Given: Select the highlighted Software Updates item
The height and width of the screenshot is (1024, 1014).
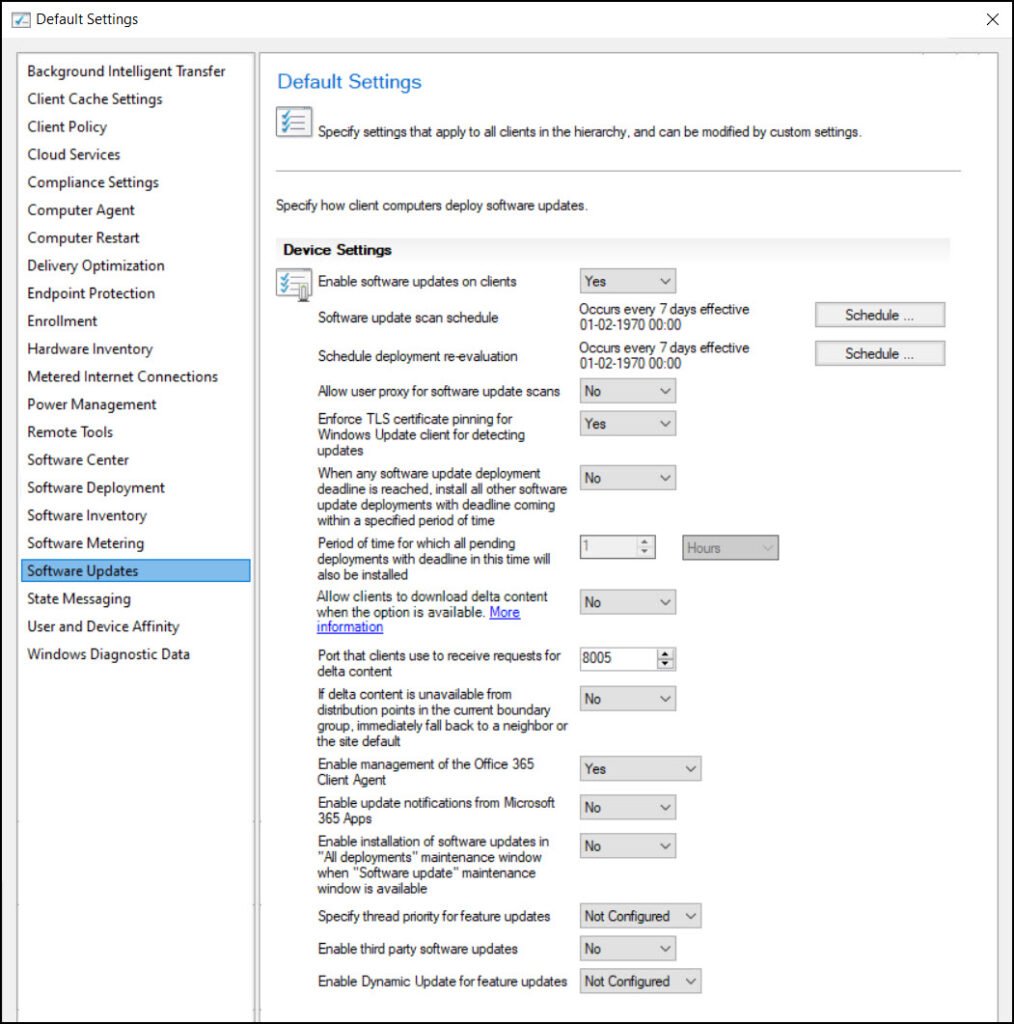Looking at the screenshot, I should coord(136,571).
